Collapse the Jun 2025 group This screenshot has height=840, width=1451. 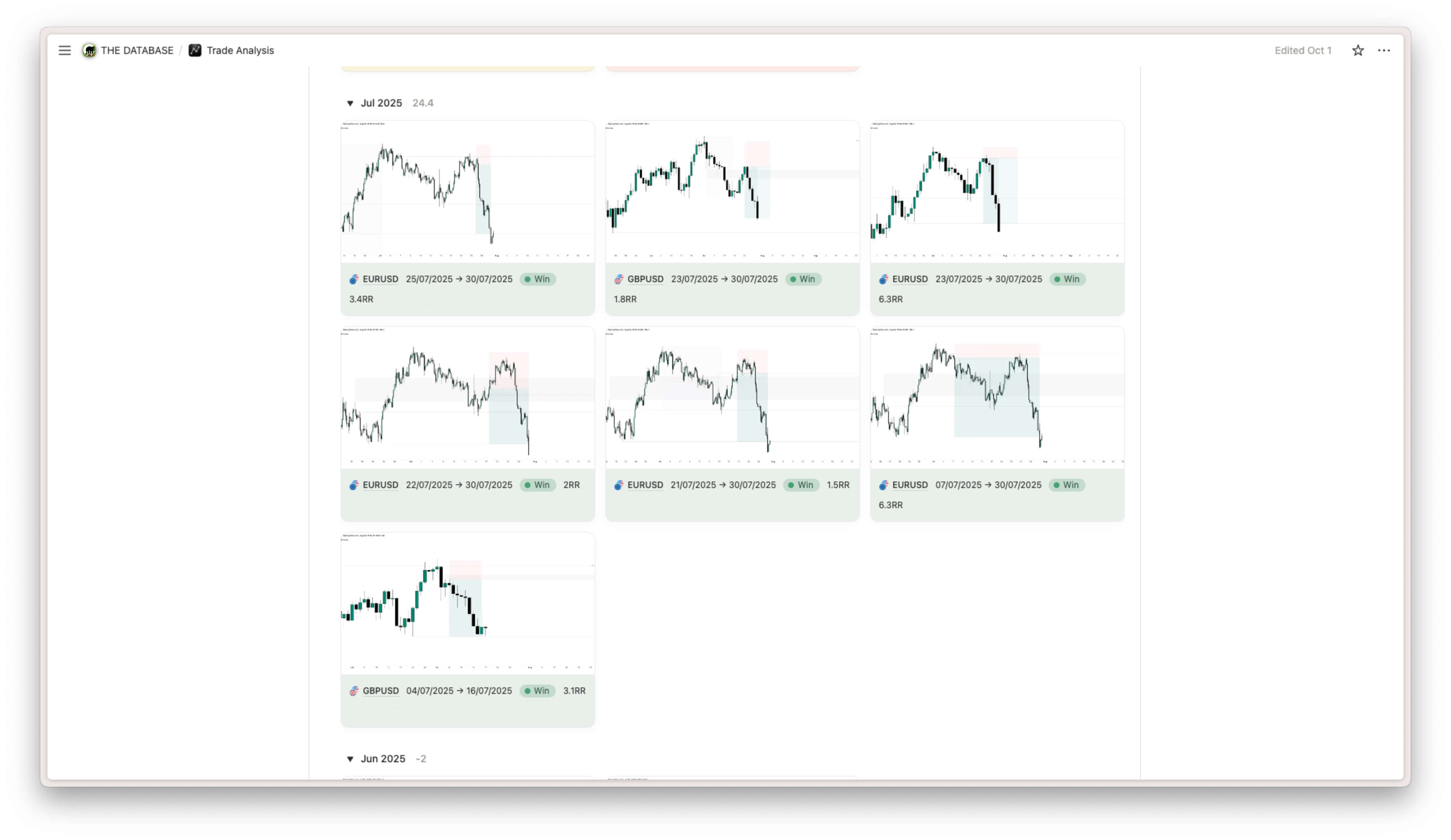350,759
